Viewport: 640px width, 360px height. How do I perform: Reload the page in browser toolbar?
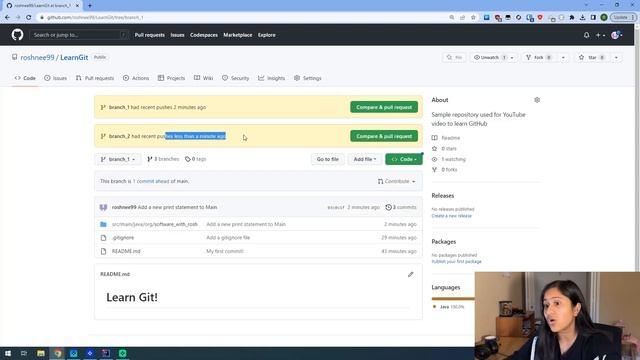click(29, 18)
